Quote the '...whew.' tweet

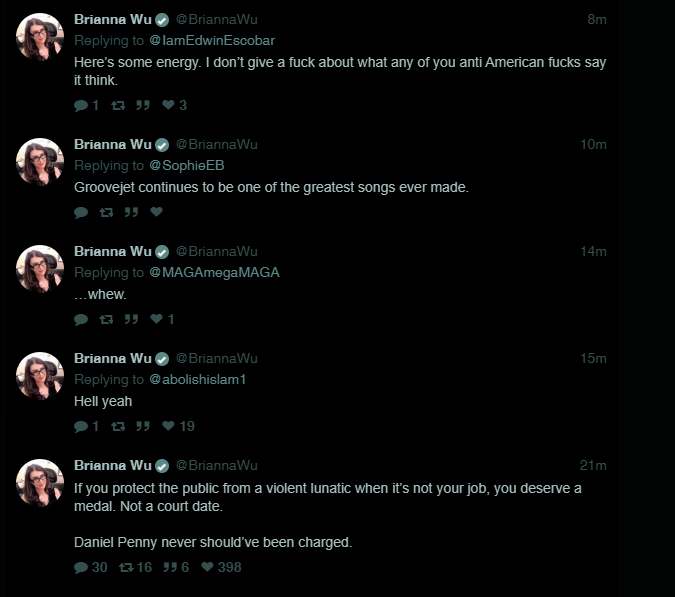tap(131, 319)
